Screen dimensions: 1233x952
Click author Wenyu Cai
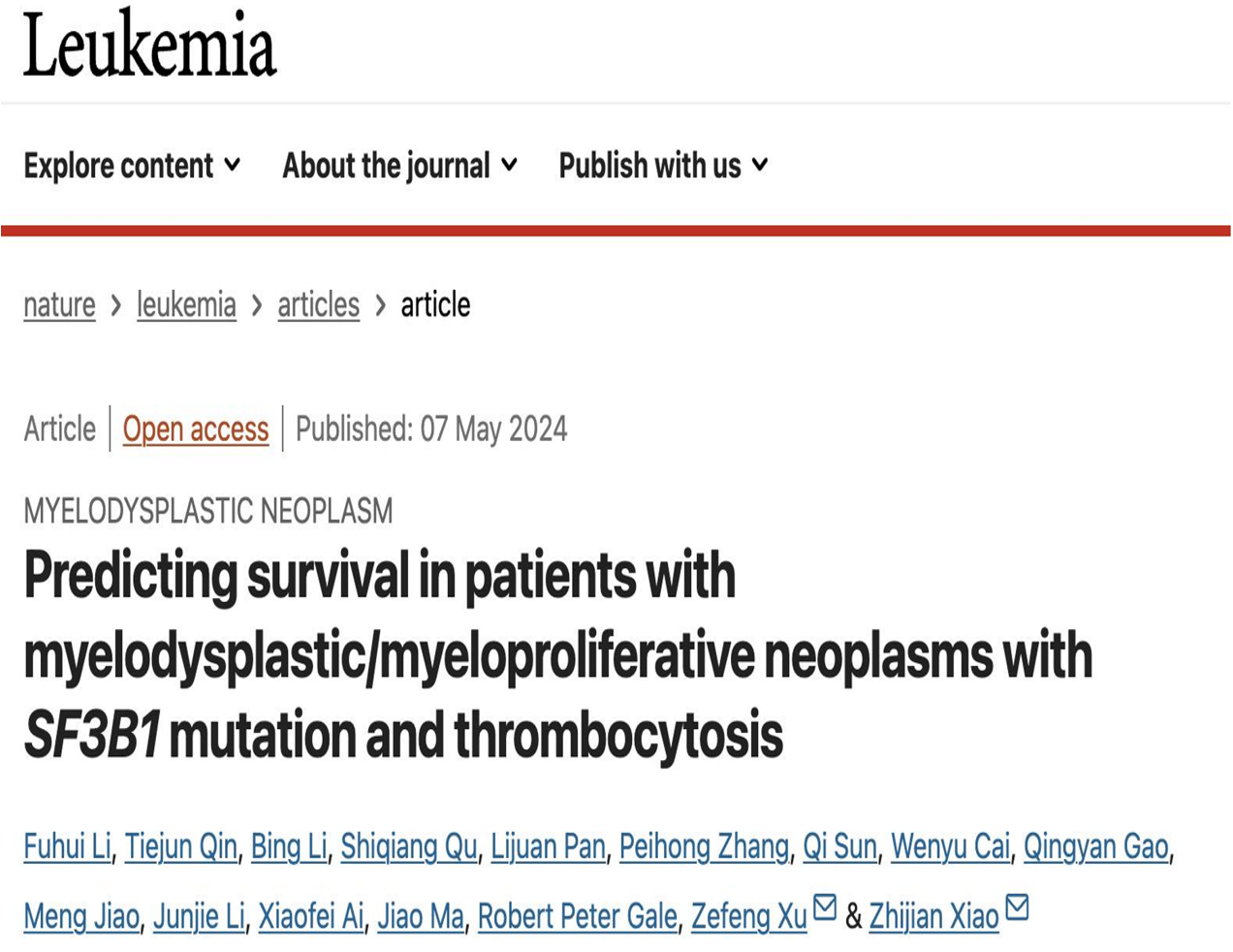(950, 846)
